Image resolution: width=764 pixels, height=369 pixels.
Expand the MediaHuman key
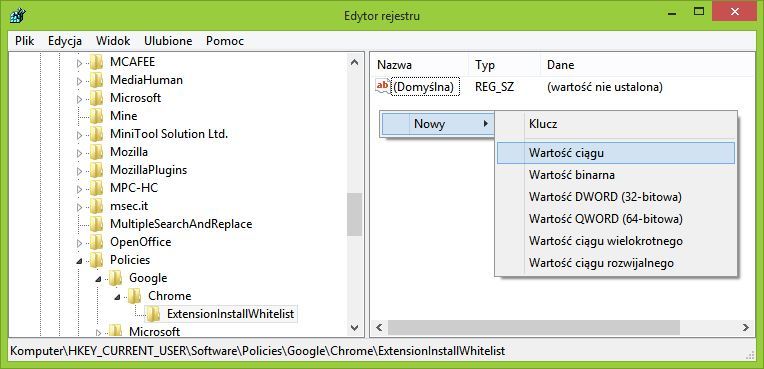tap(79, 81)
